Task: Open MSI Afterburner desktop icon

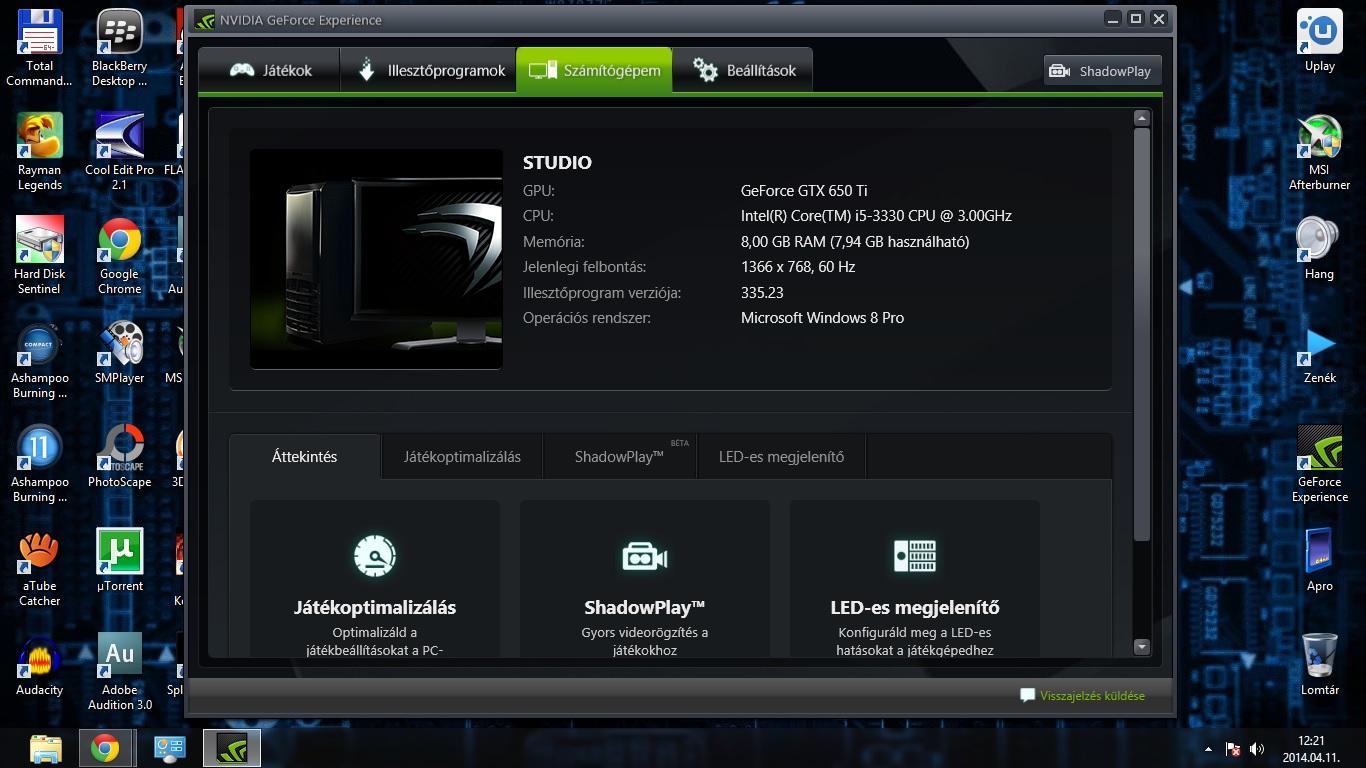Action: 1320,152
